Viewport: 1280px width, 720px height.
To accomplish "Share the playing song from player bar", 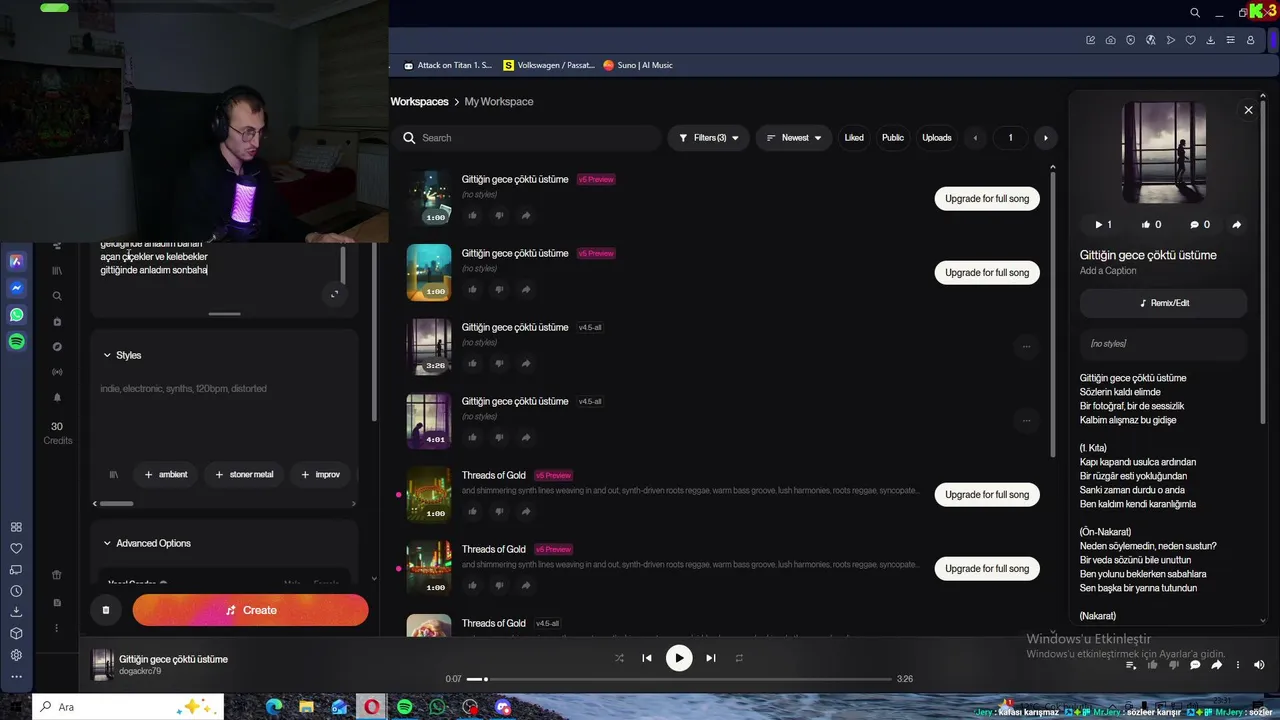I will (1217, 665).
